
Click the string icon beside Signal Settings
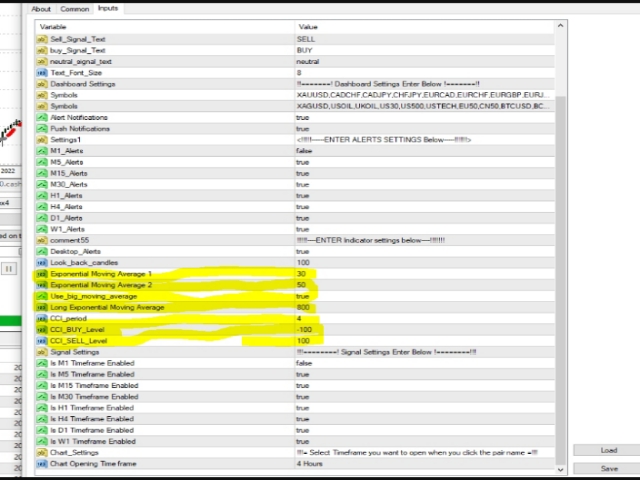(x=42, y=352)
